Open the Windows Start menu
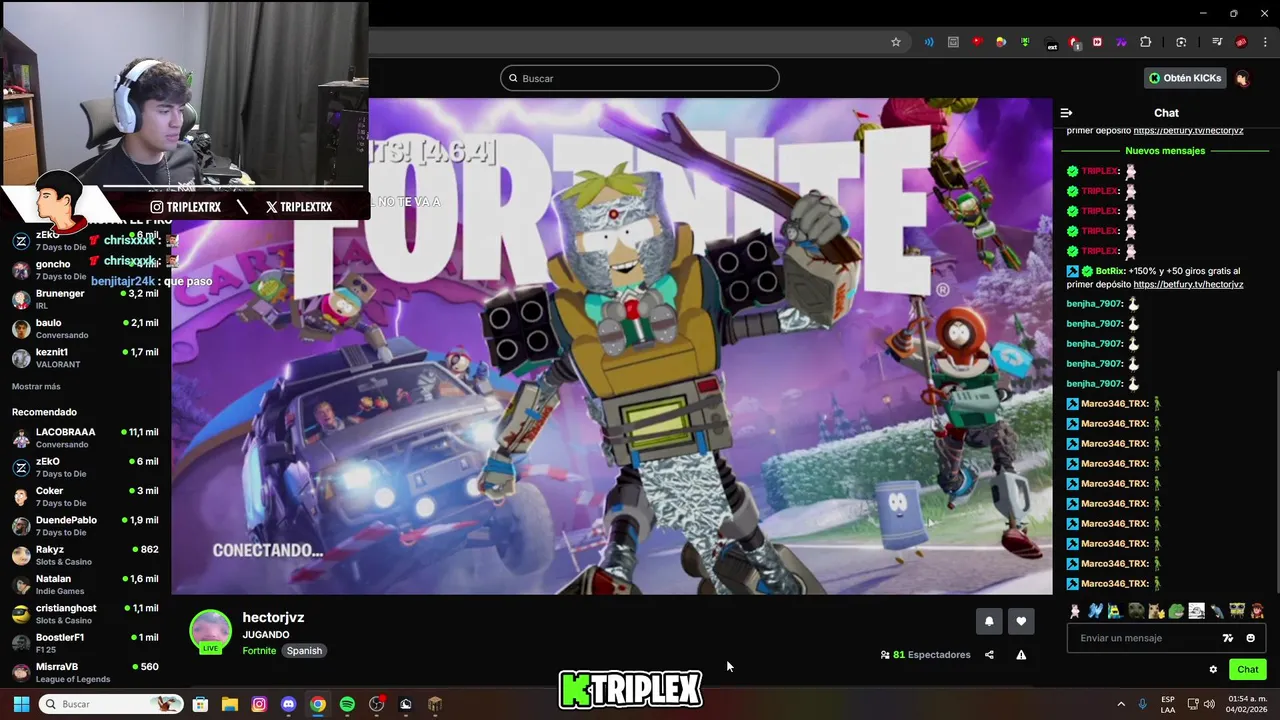 (x=20, y=704)
